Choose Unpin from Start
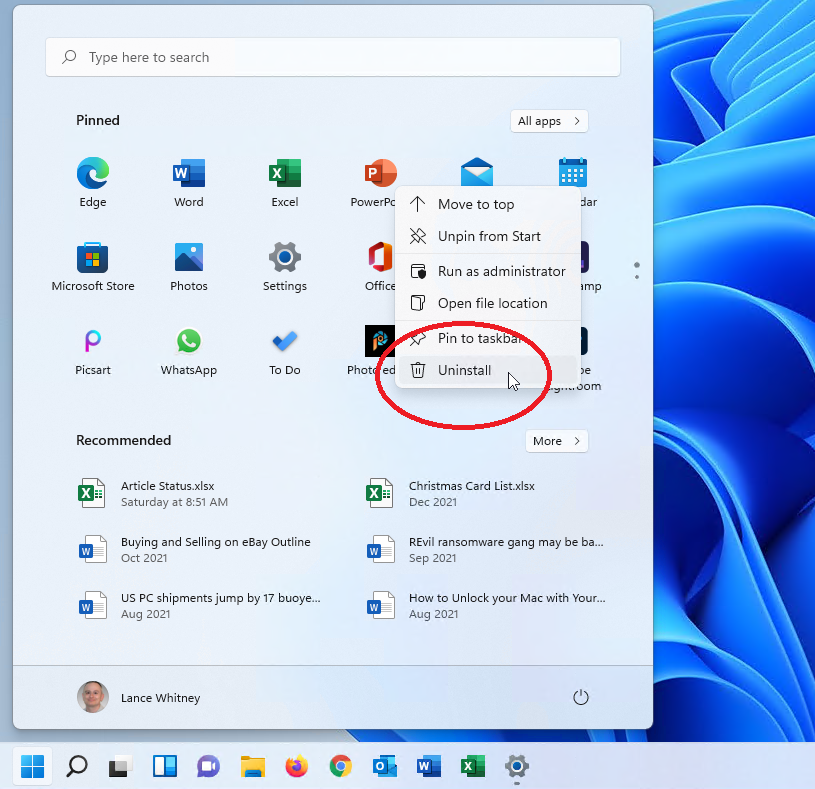The width and height of the screenshot is (815, 789). click(x=488, y=236)
